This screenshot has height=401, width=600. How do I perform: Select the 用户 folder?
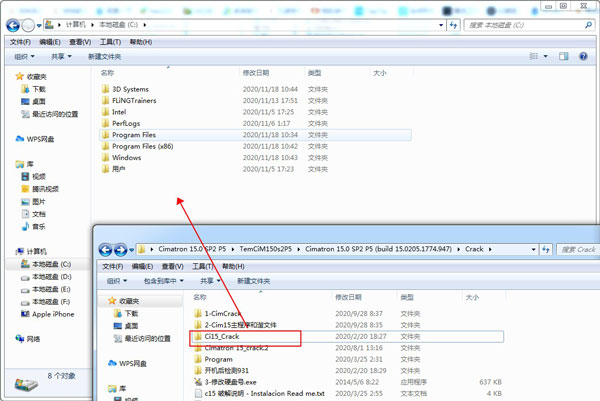114,169
